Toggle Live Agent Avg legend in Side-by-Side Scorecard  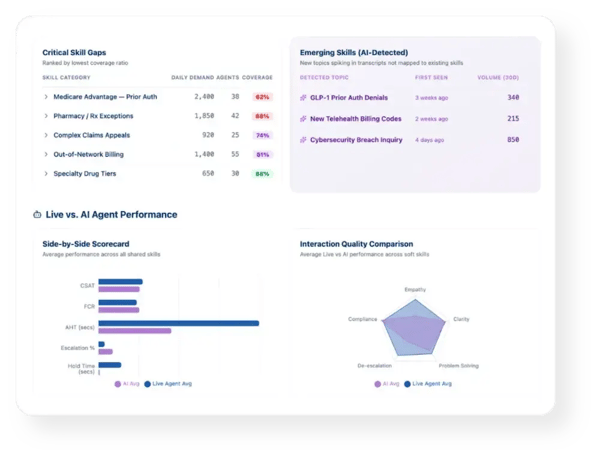pyautogui.click(x=168, y=384)
